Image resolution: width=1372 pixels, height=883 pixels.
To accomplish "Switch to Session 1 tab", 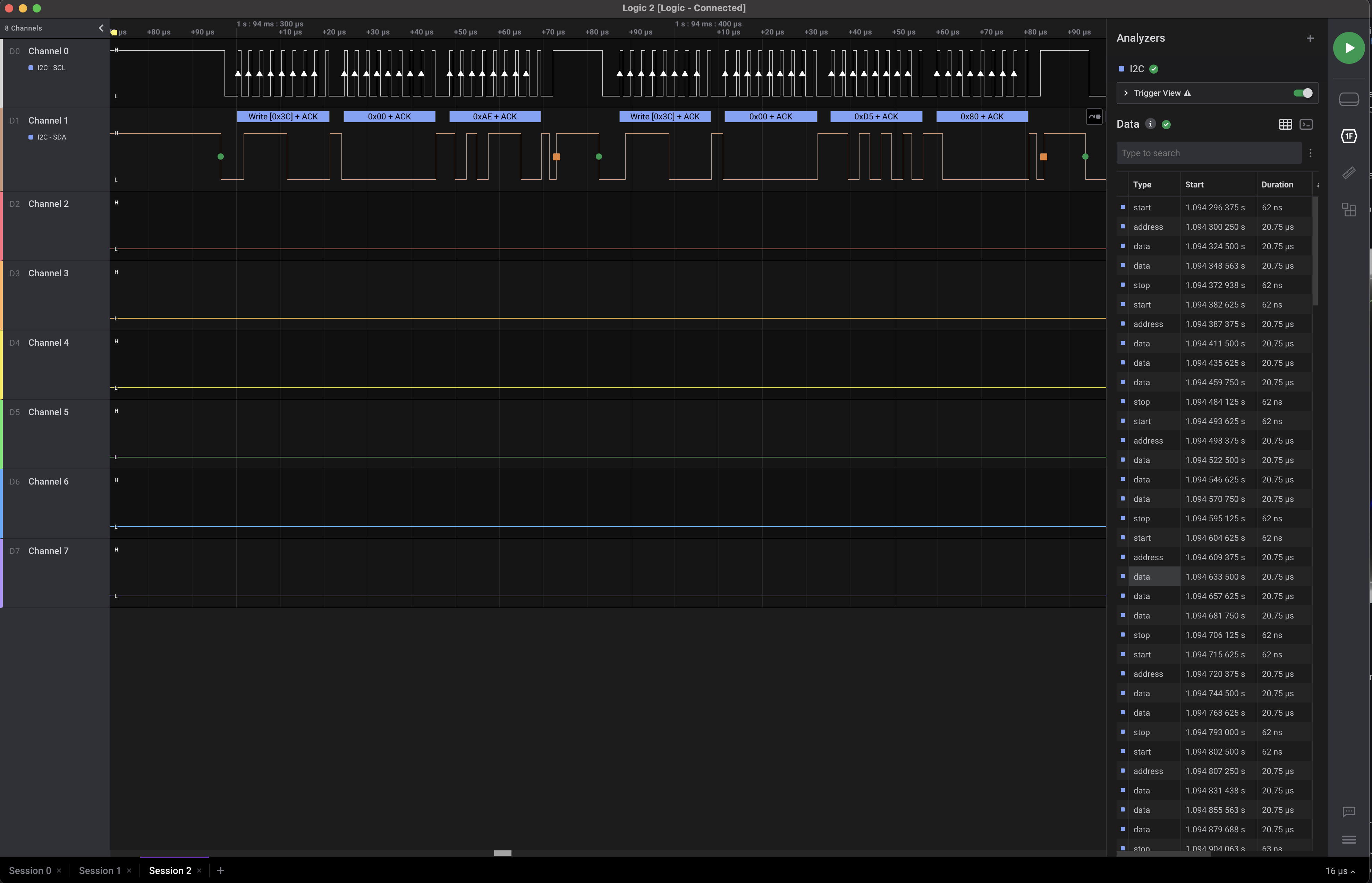I will point(100,871).
